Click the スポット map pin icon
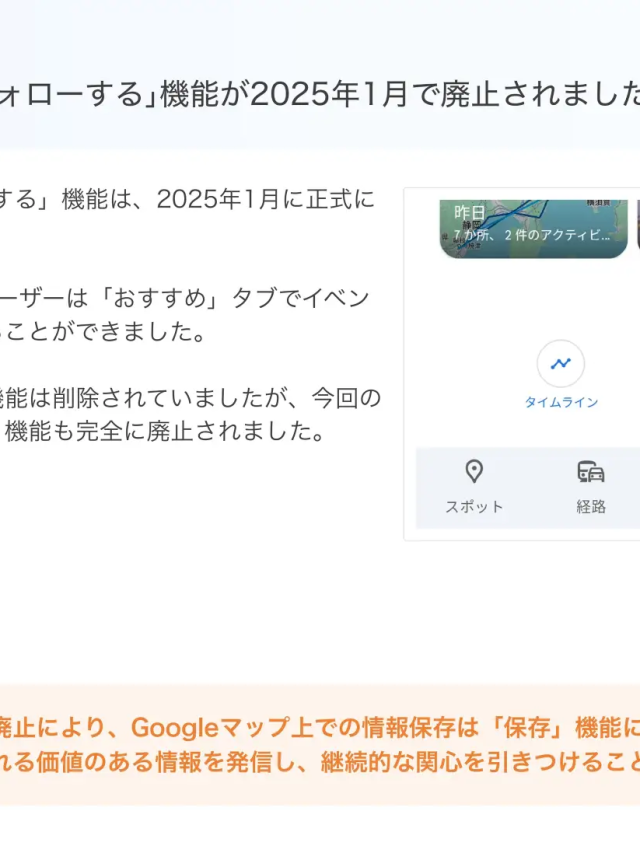The width and height of the screenshot is (640, 853). click(x=474, y=471)
